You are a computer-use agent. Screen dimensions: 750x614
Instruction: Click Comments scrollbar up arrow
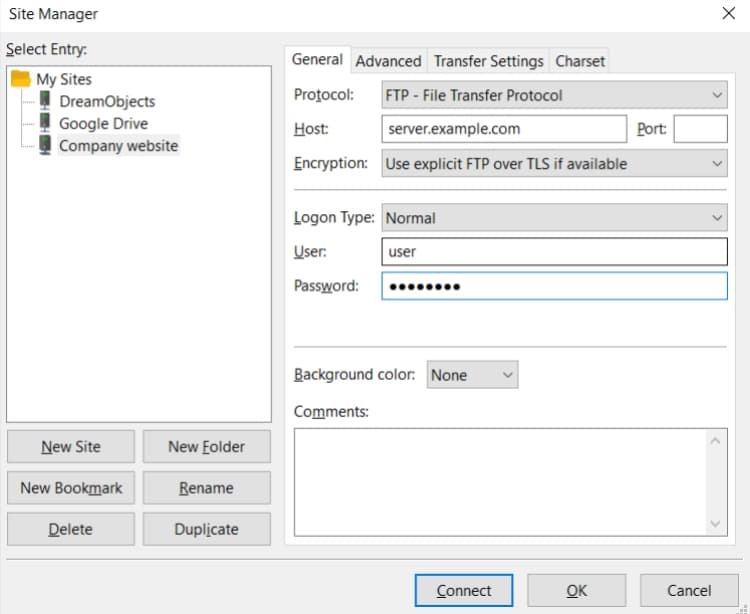pos(716,441)
